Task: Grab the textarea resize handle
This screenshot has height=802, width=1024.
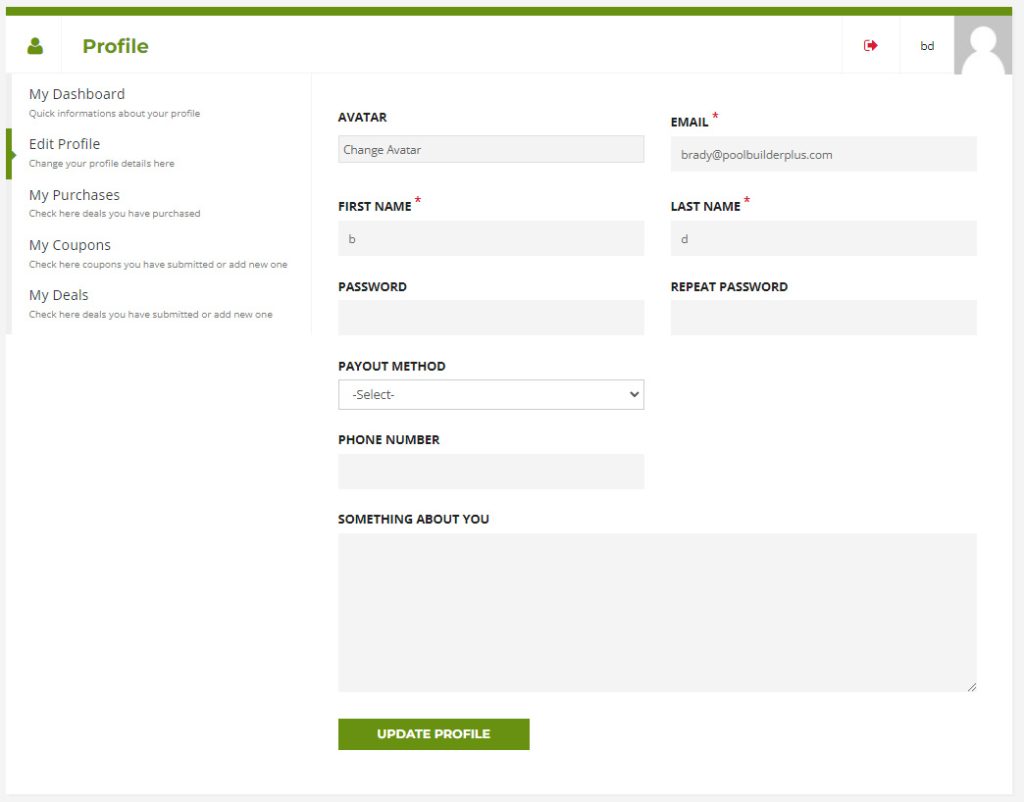Action: point(971,686)
